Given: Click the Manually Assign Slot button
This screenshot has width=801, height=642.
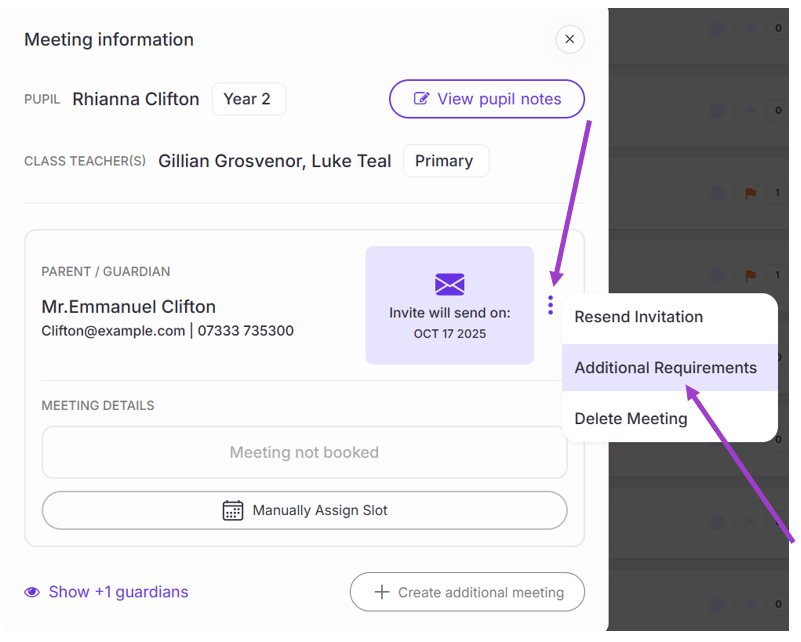Looking at the screenshot, I should click(x=304, y=510).
